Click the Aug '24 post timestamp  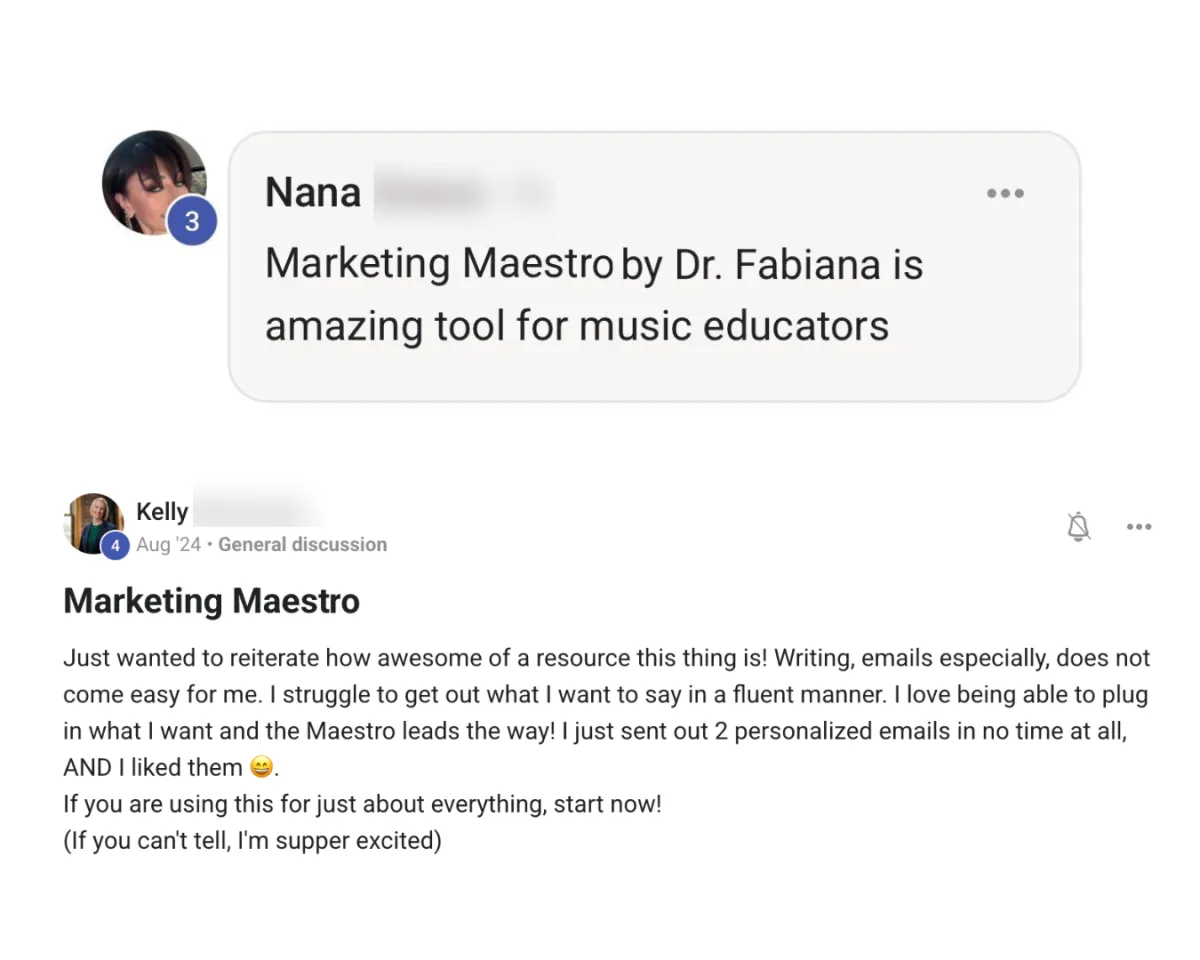coord(168,545)
